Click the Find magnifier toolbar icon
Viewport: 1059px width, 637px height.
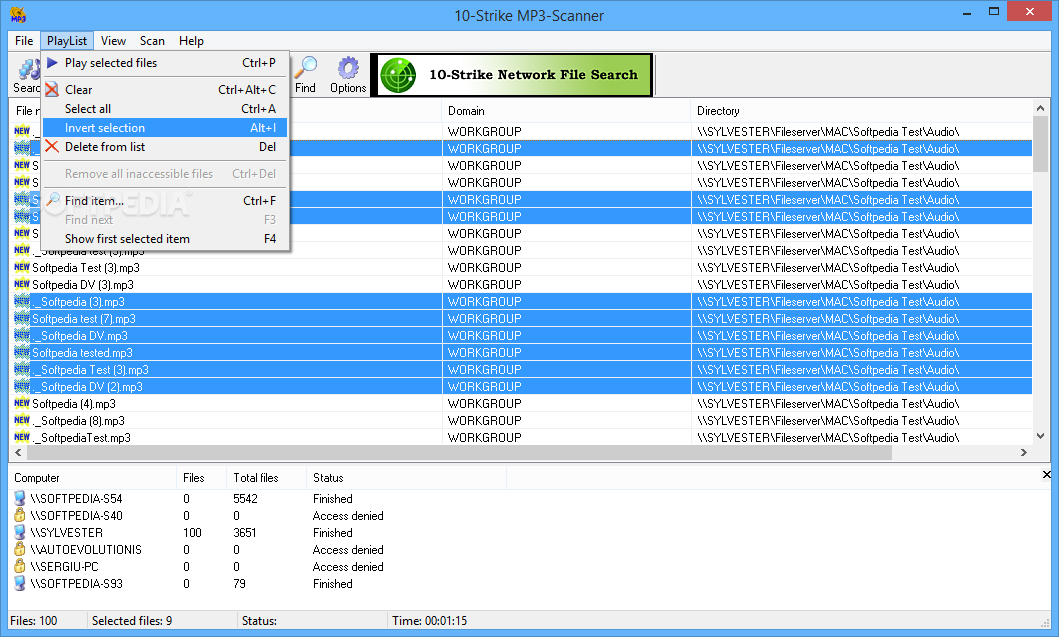pos(306,68)
